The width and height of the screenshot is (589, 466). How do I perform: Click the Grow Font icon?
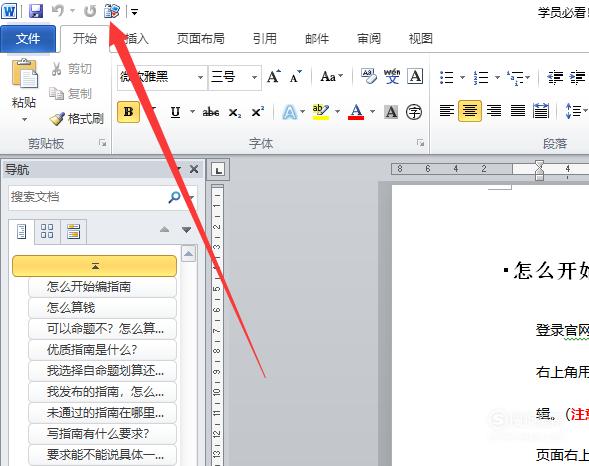click(x=274, y=77)
